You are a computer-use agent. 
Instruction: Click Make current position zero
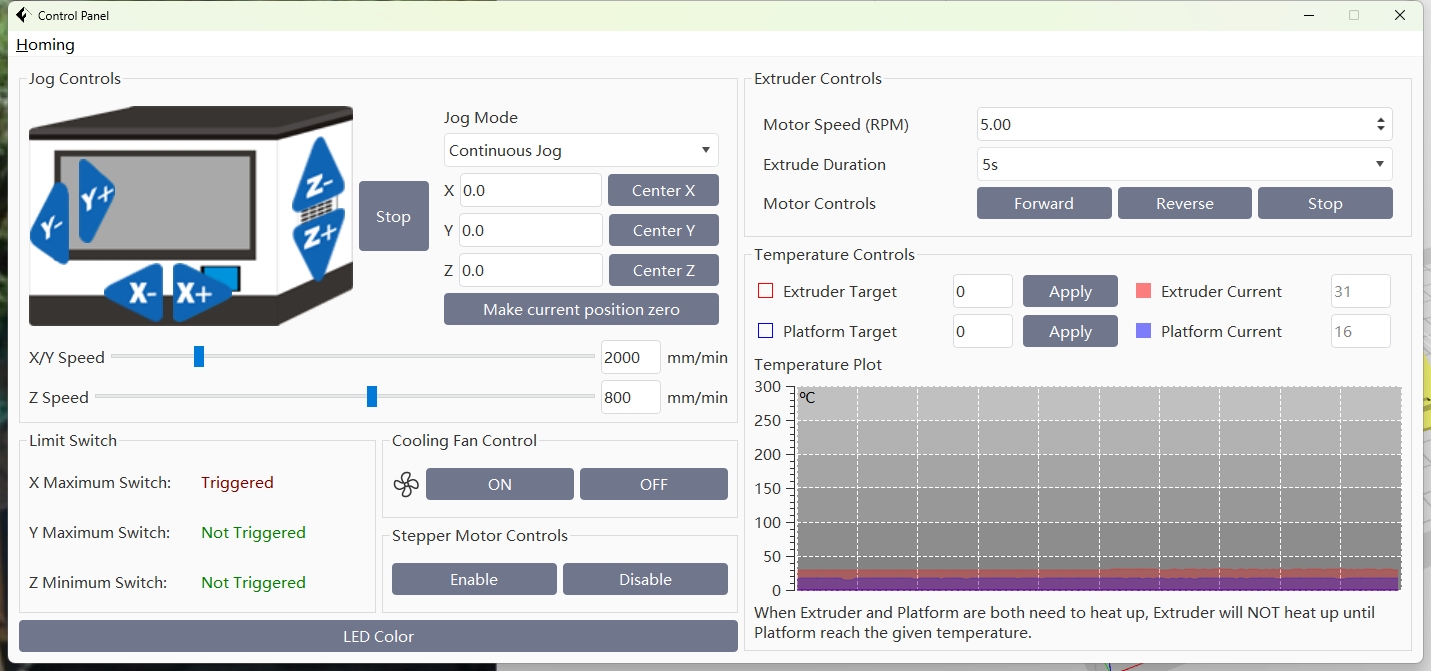coord(581,310)
